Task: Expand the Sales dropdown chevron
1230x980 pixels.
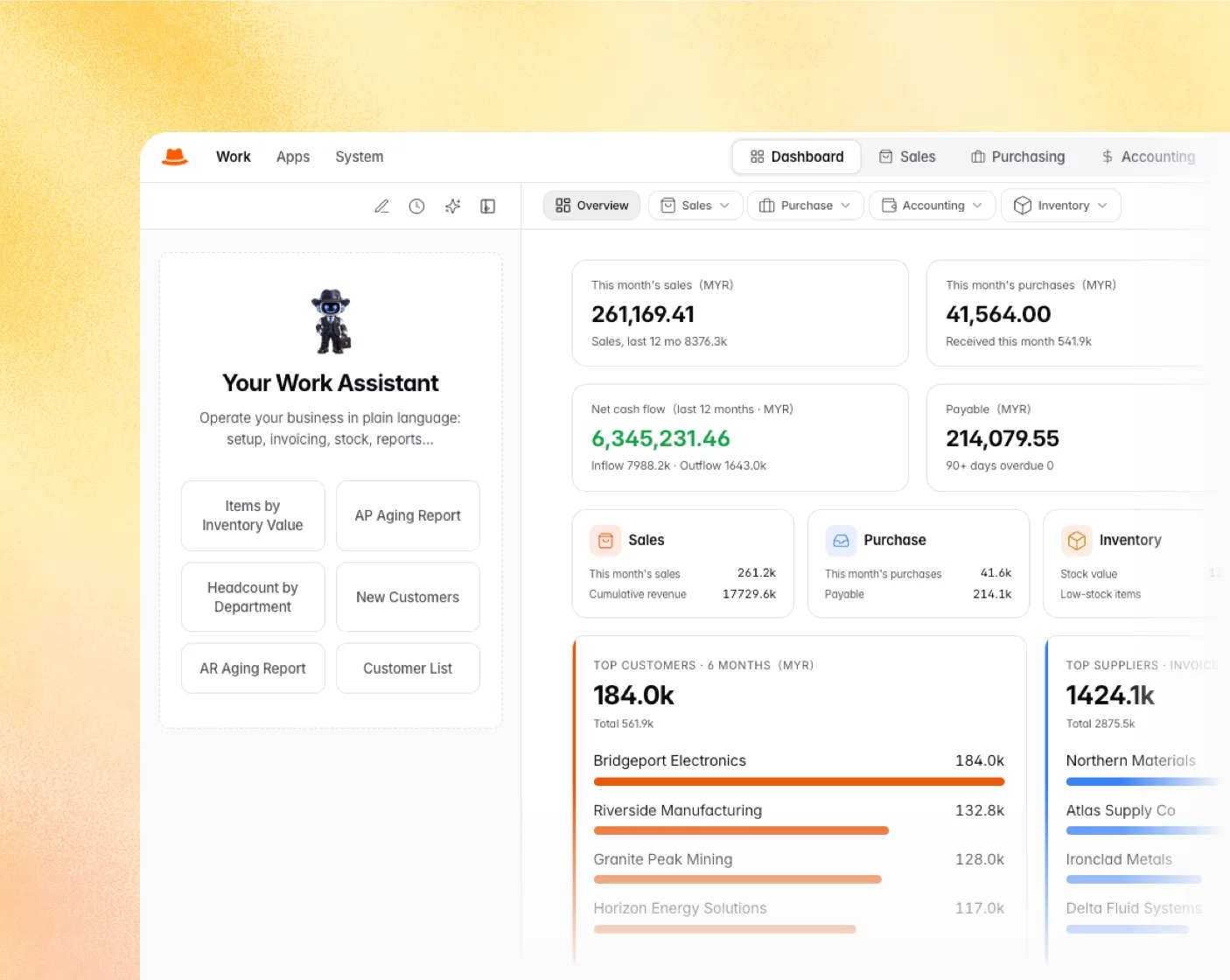Action: (x=724, y=206)
